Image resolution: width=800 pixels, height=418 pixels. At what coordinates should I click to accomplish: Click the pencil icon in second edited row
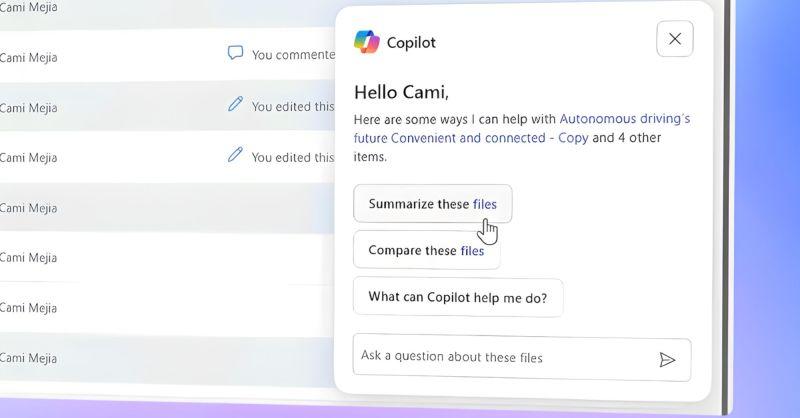tap(235, 156)
